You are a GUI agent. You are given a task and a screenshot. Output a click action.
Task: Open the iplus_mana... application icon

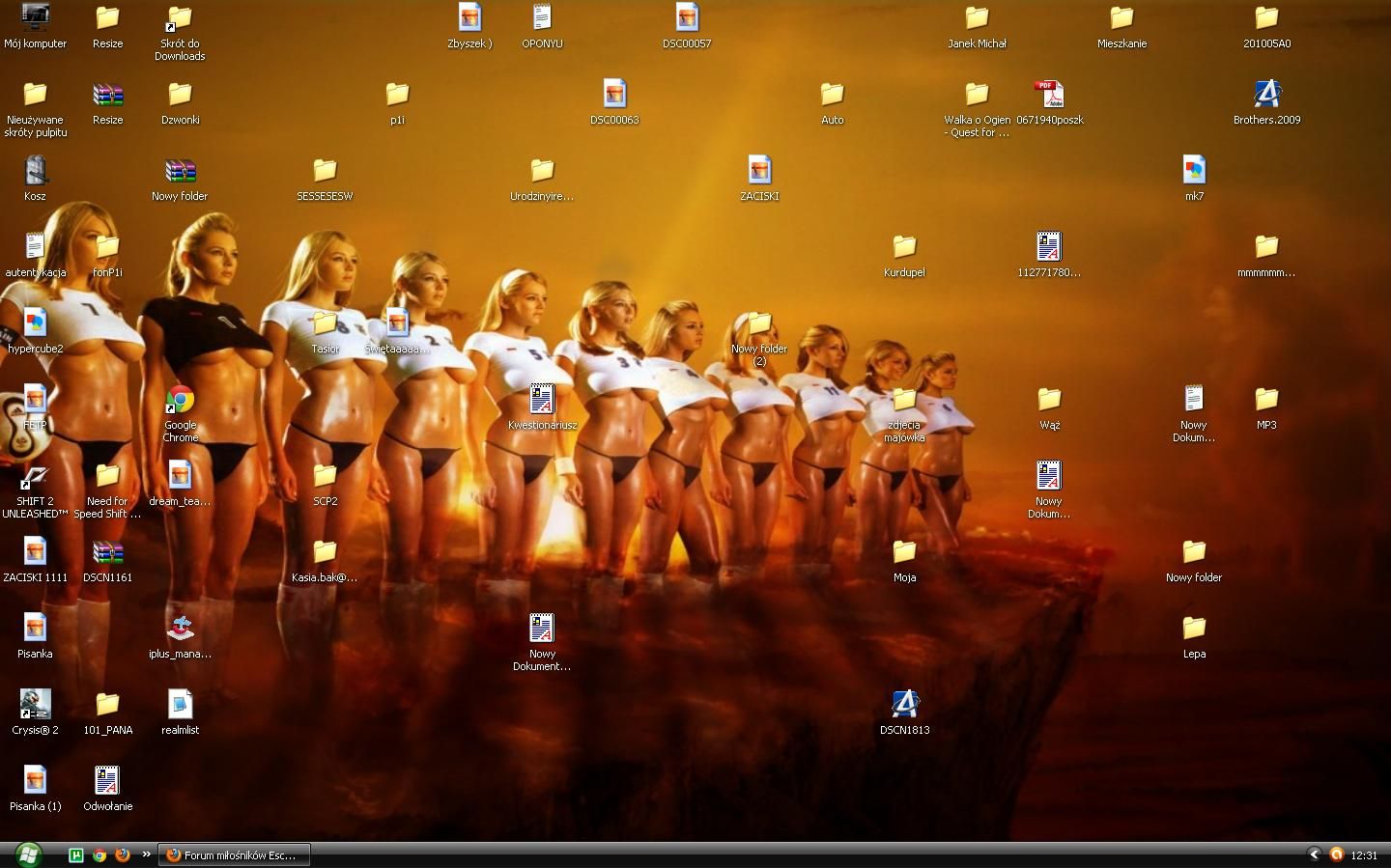[180, 629]
